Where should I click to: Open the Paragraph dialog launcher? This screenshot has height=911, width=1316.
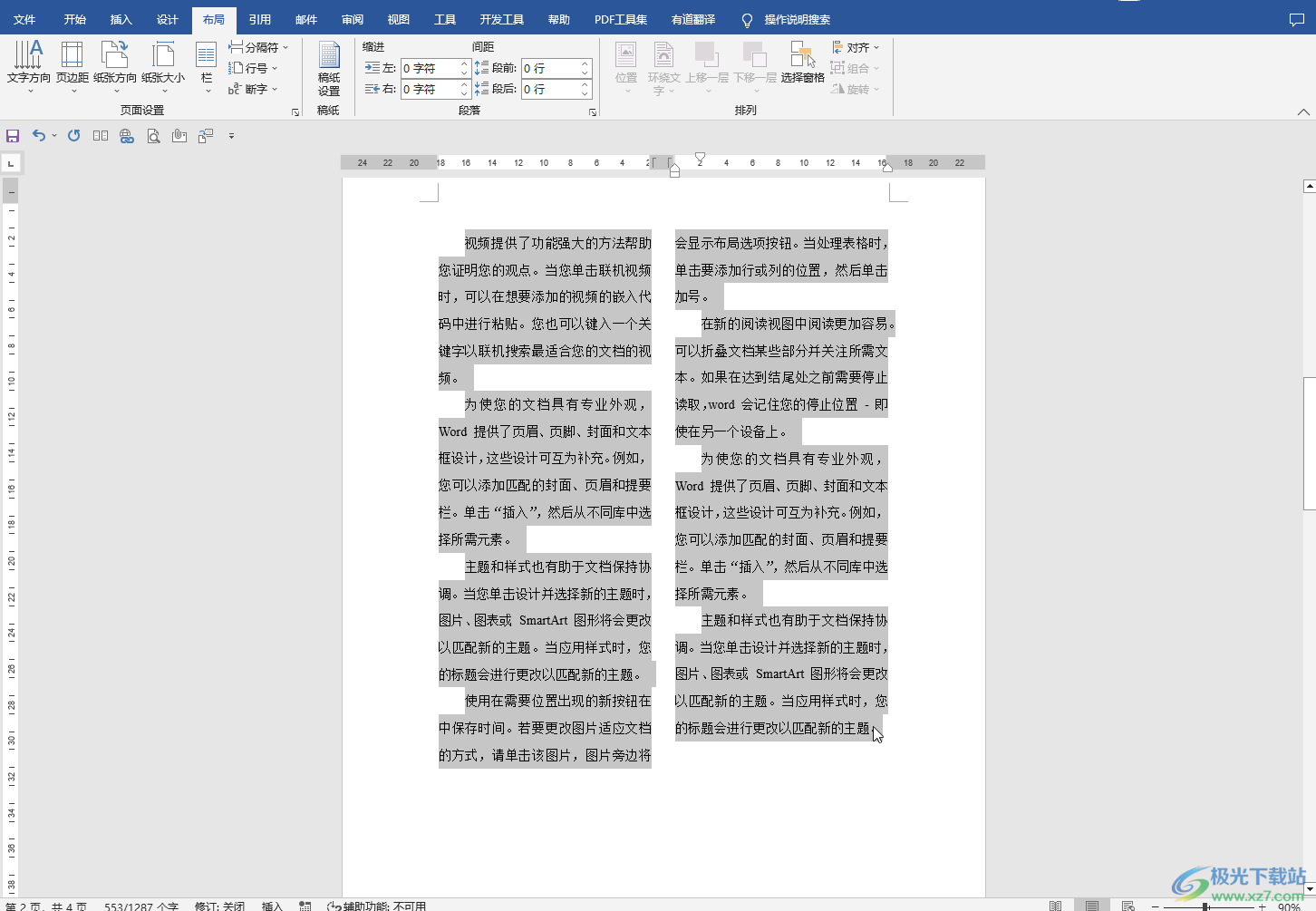(593, 112)
